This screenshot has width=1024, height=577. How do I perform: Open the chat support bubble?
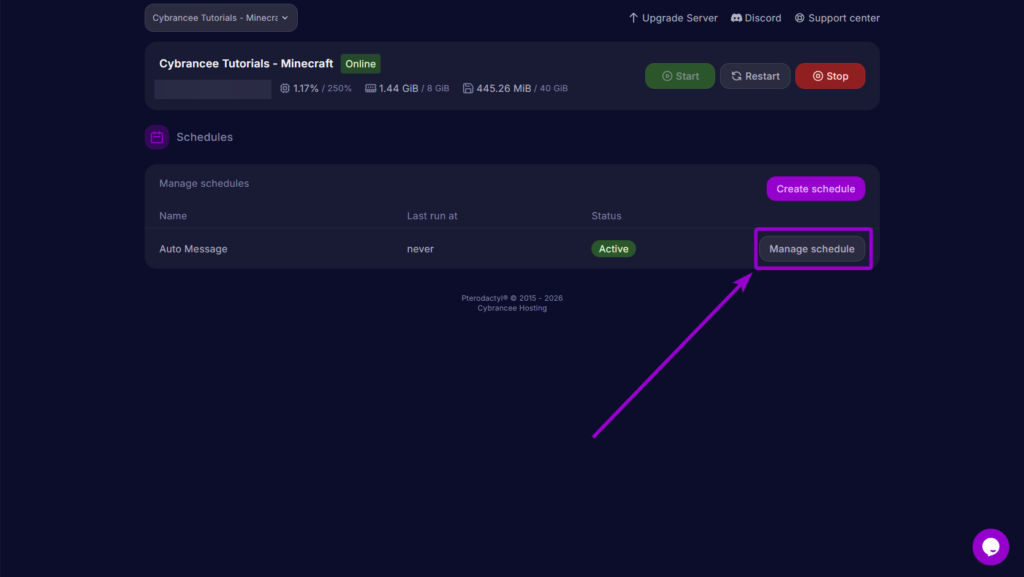click(x=990, y=547)
